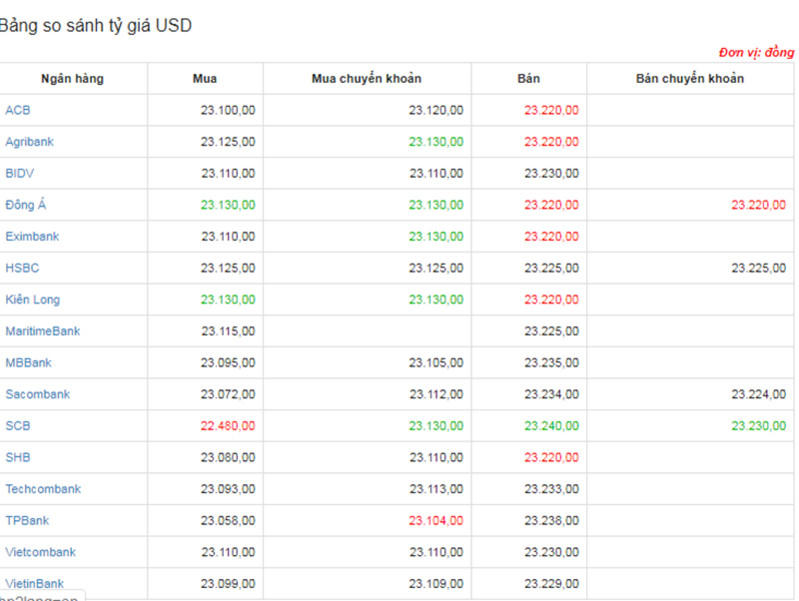
Task: Click on the Eximbank link
Action: point(32,237)
